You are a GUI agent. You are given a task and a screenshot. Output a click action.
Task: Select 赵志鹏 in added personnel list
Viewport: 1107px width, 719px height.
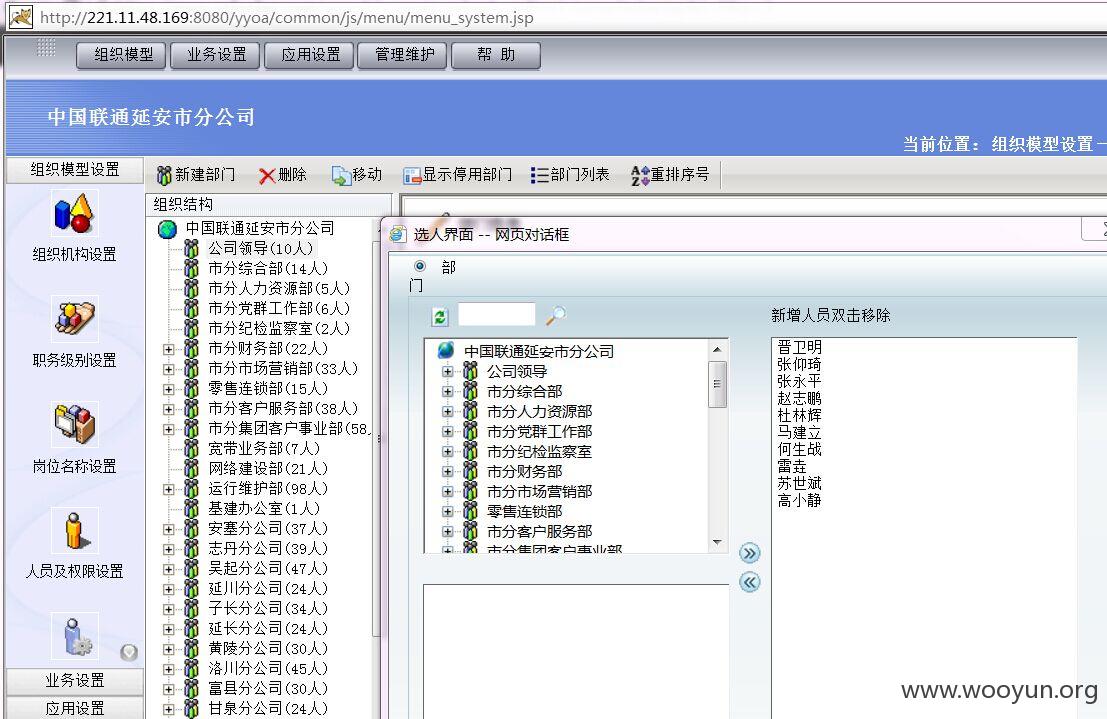pos(799,398)
